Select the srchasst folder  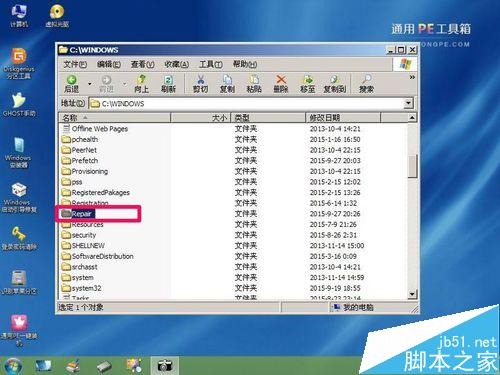80,267
